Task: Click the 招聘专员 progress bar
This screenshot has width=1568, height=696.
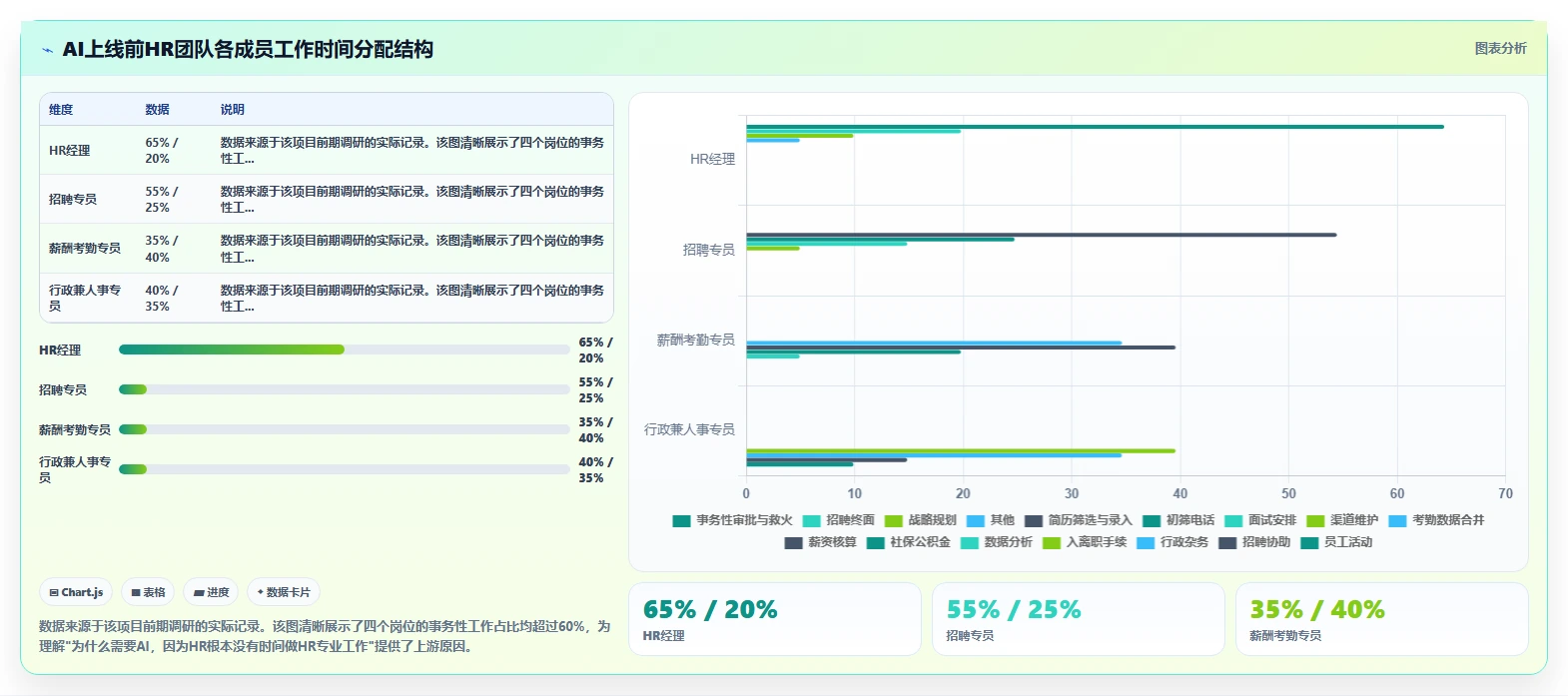Action: point(344,389)
